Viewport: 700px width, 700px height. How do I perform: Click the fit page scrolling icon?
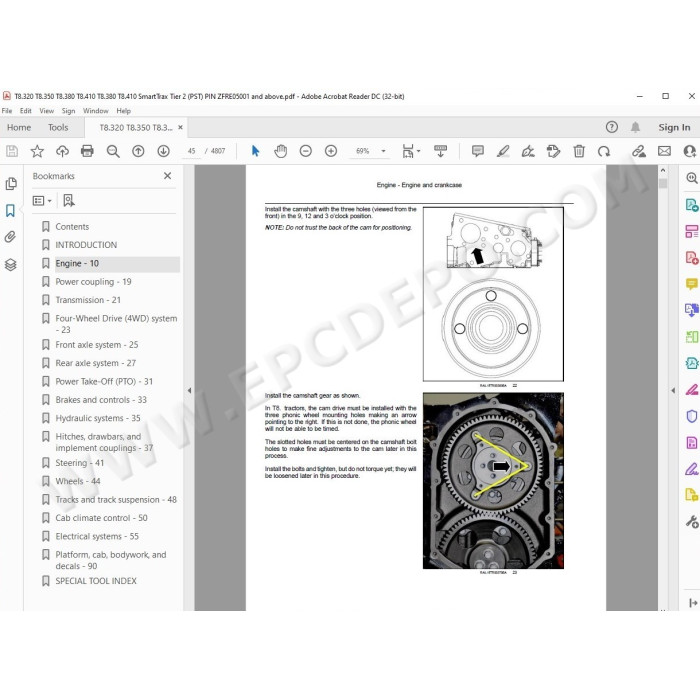click(408, 151)
